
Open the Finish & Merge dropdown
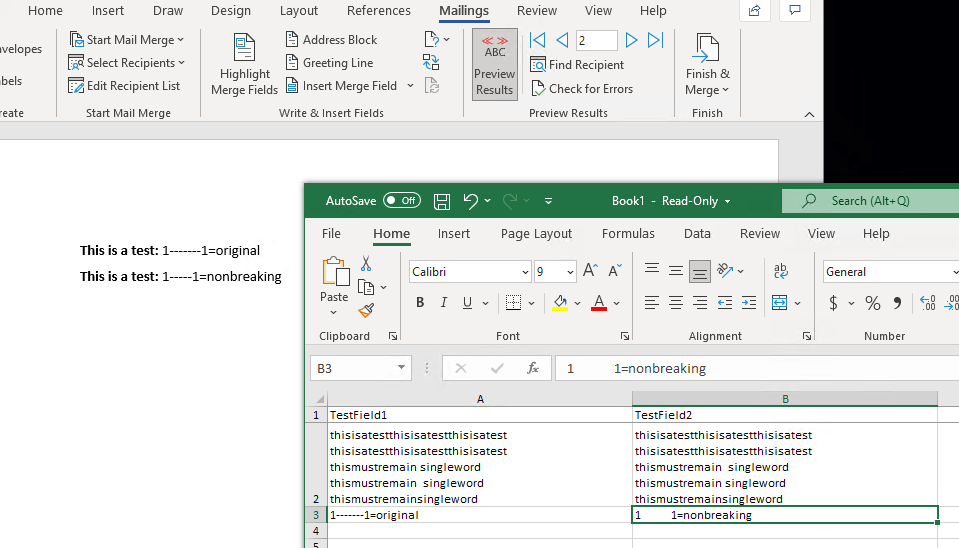(x=707, y=65)
